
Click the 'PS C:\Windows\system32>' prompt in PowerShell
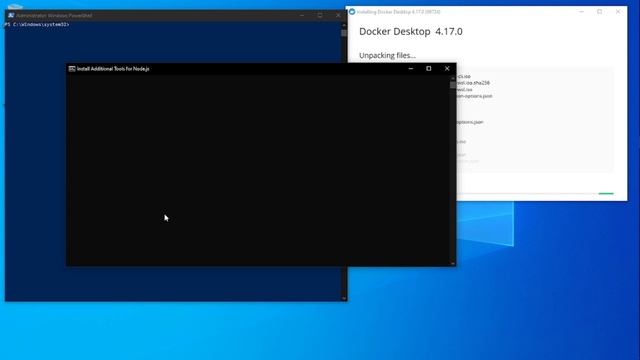(x=37, y=24)
